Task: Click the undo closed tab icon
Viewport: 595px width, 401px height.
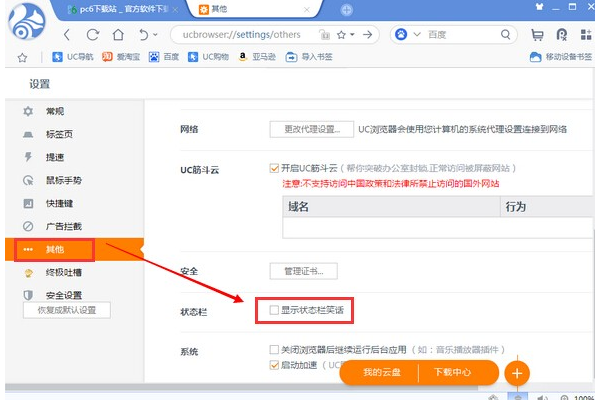Action: tap(143, 35)
